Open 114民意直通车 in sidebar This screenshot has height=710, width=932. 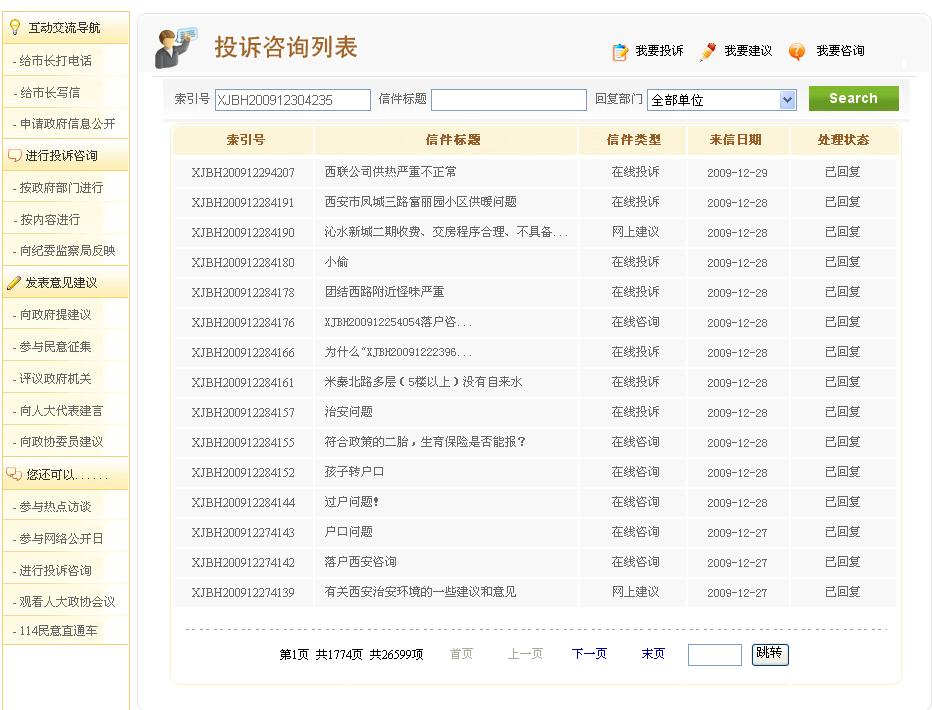(58, 631)
